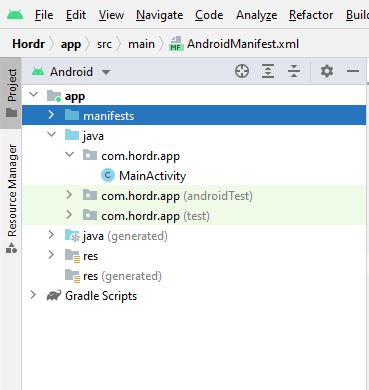The image size is (369, 390).
Task: Click the src breadcrumb
Action: [x=104, y=44]
